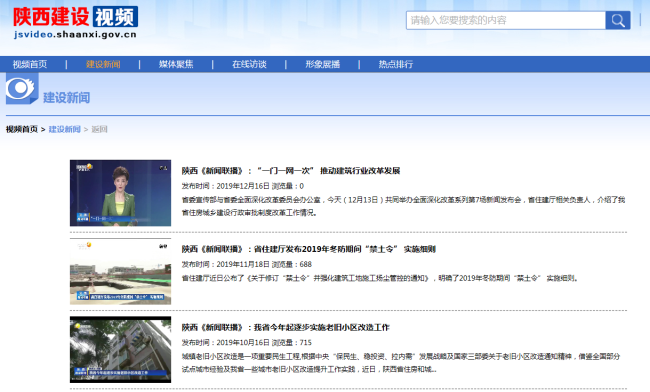This screenshot has width=650, height=392.
Task: Open the news anchor video thumbnail
Action: pyautogui.click(x=120, y=193)
